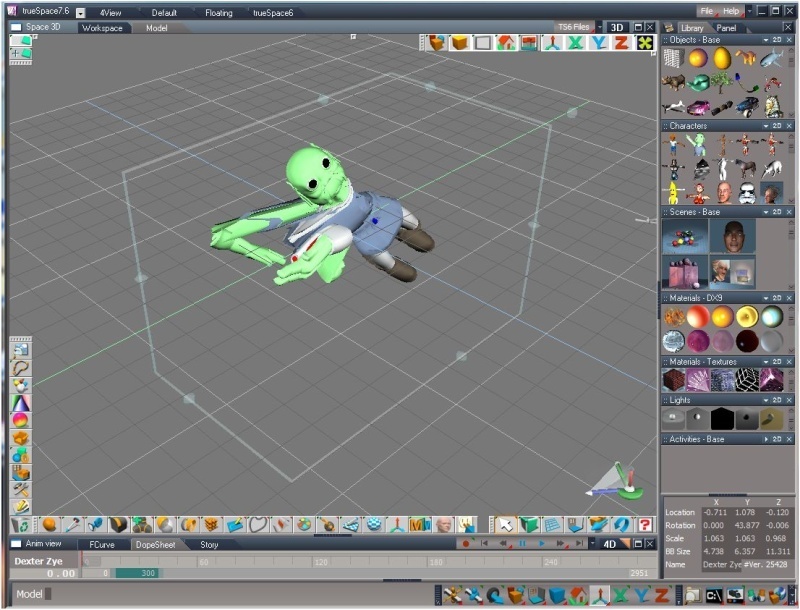Screen dimensions: 800x610
Task: Select the orange sphere DX9 material
Action: (722, 317)
